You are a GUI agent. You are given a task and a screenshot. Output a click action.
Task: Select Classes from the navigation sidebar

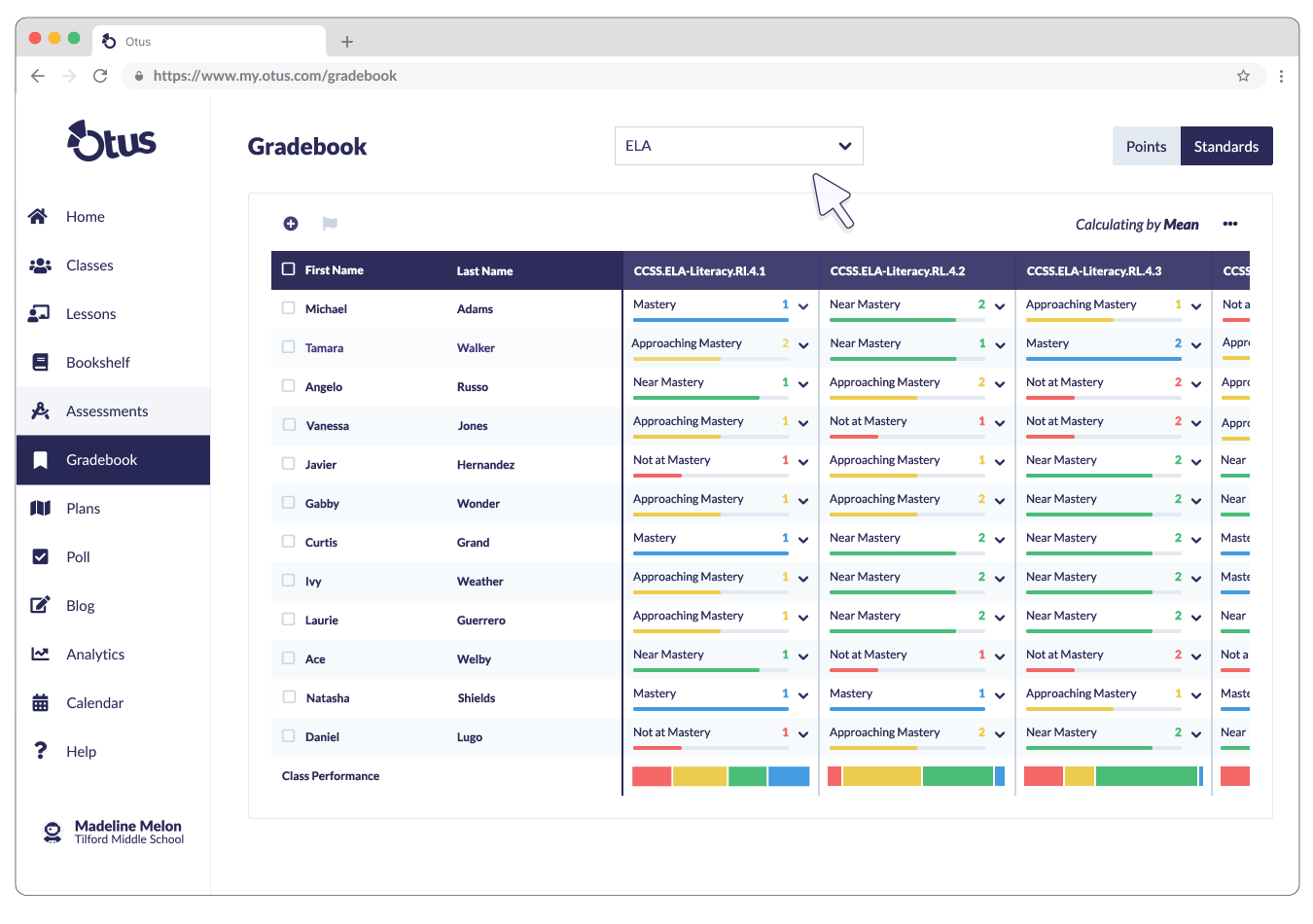pos(89,265)
